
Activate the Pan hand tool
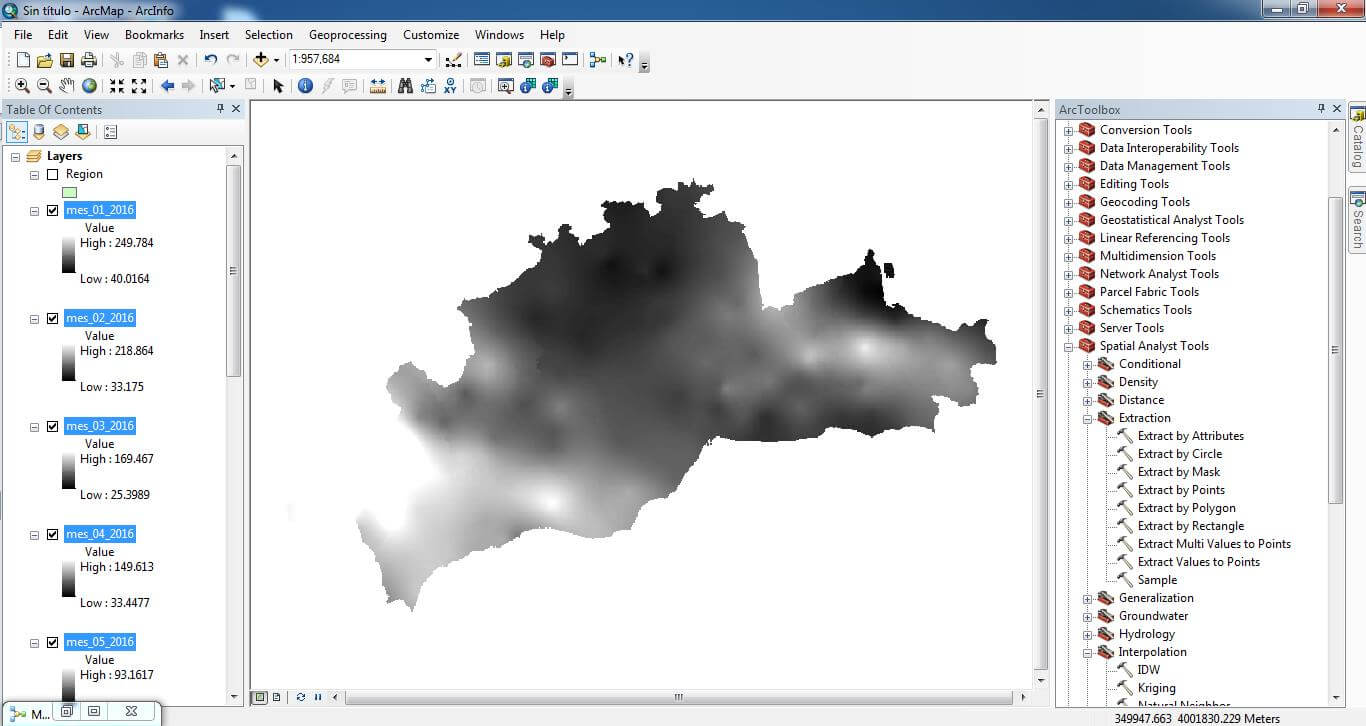pyautogui.click(x=67, y=86)
